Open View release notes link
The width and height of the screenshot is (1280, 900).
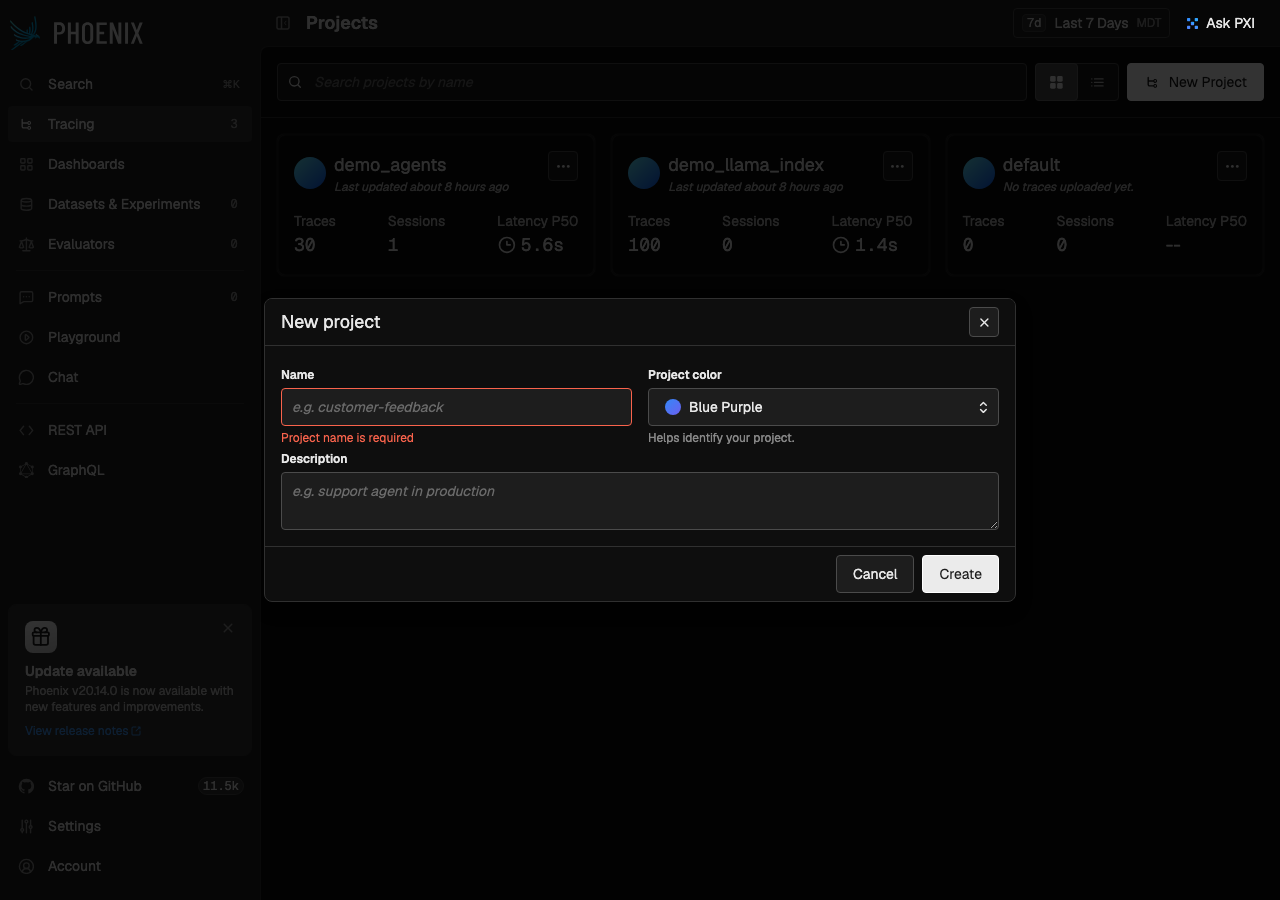point(83,731)
